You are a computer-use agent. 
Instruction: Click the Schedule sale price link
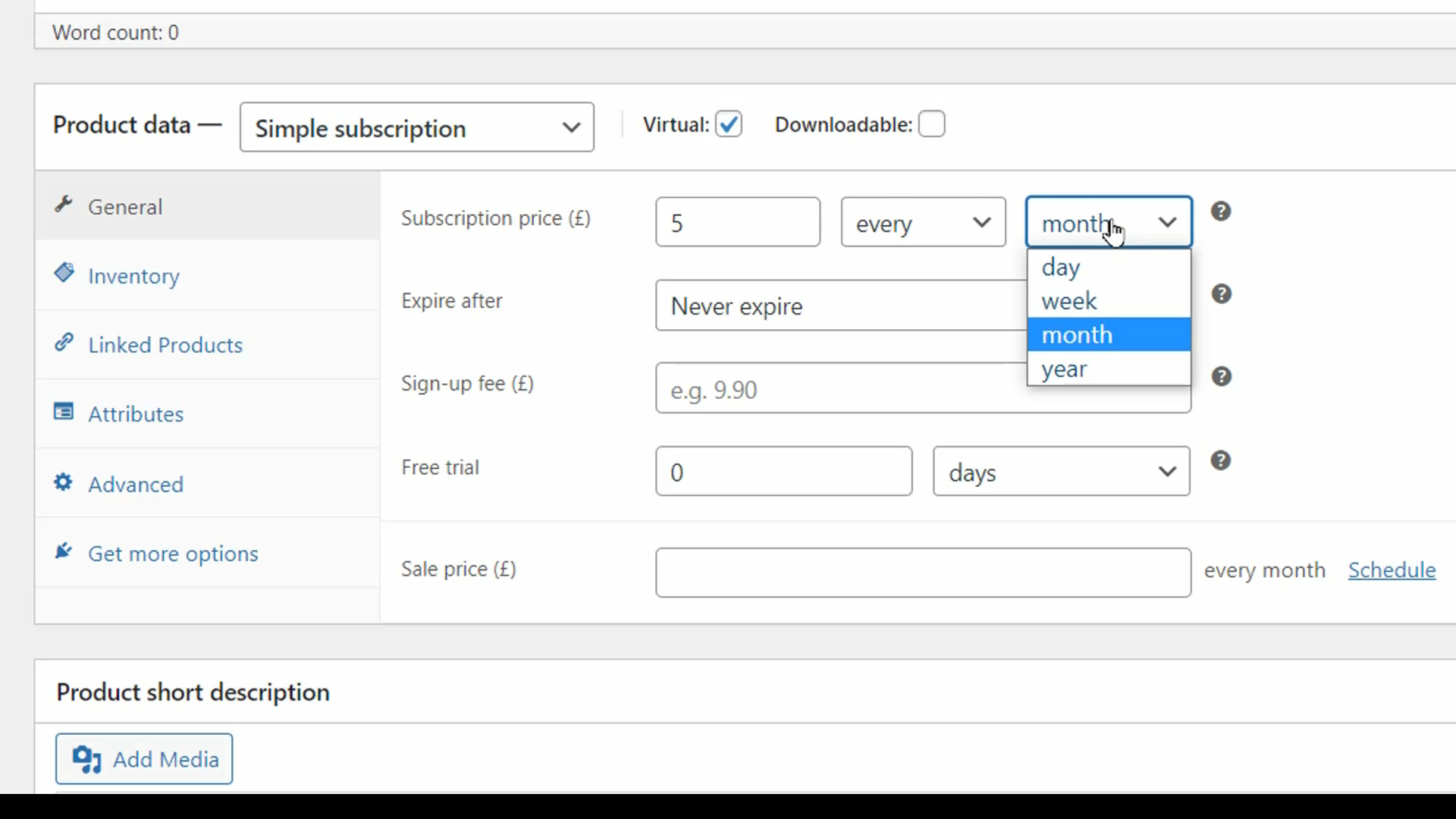1392,569
